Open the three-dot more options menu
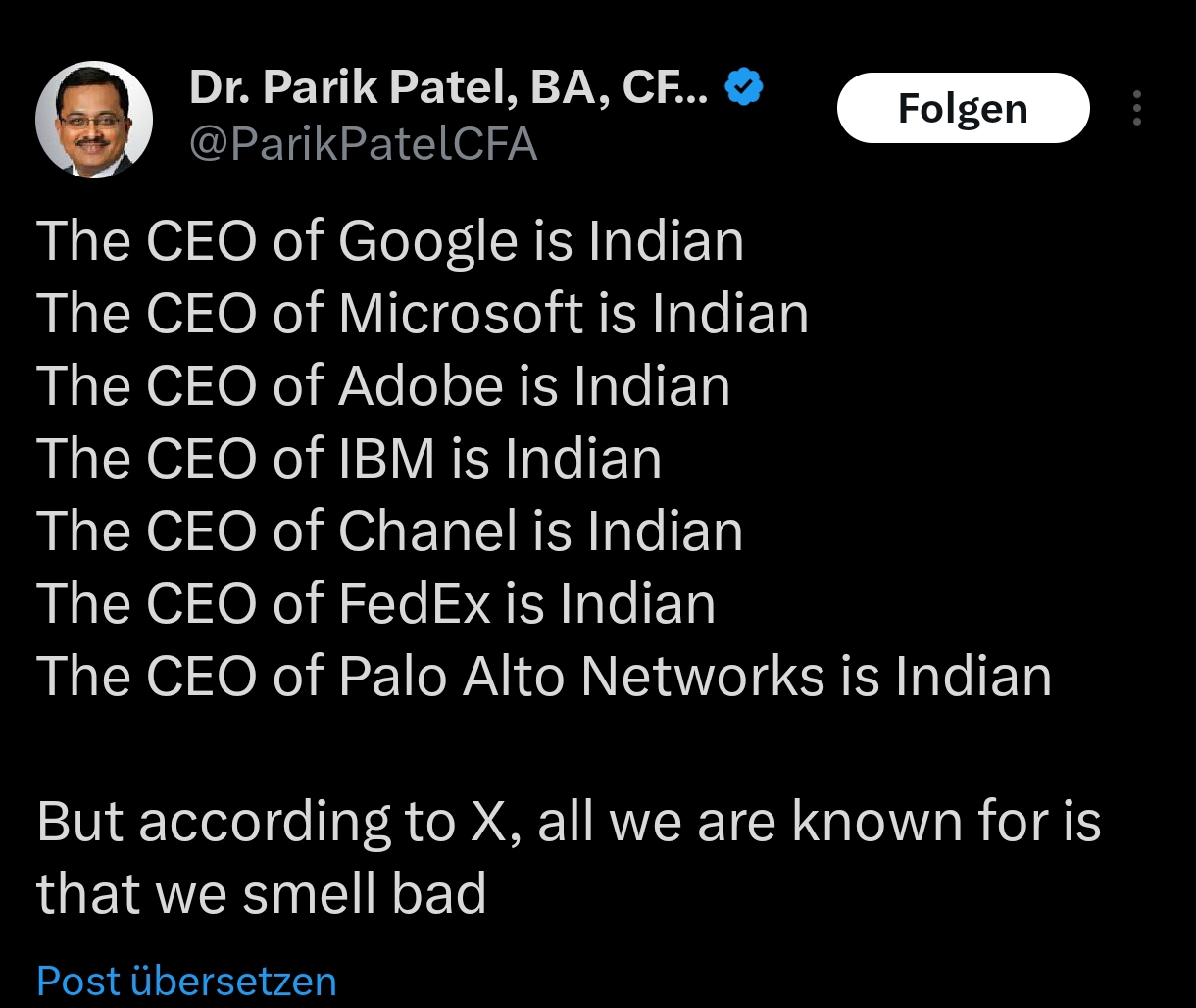This screenshot has width=1196, height=1008. pyautogui.click(x=1137, y=108)
